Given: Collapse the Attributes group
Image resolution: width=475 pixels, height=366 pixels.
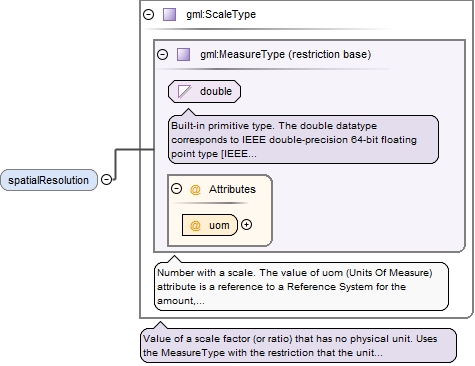Looking at the screenshot, I should [176, 189].
